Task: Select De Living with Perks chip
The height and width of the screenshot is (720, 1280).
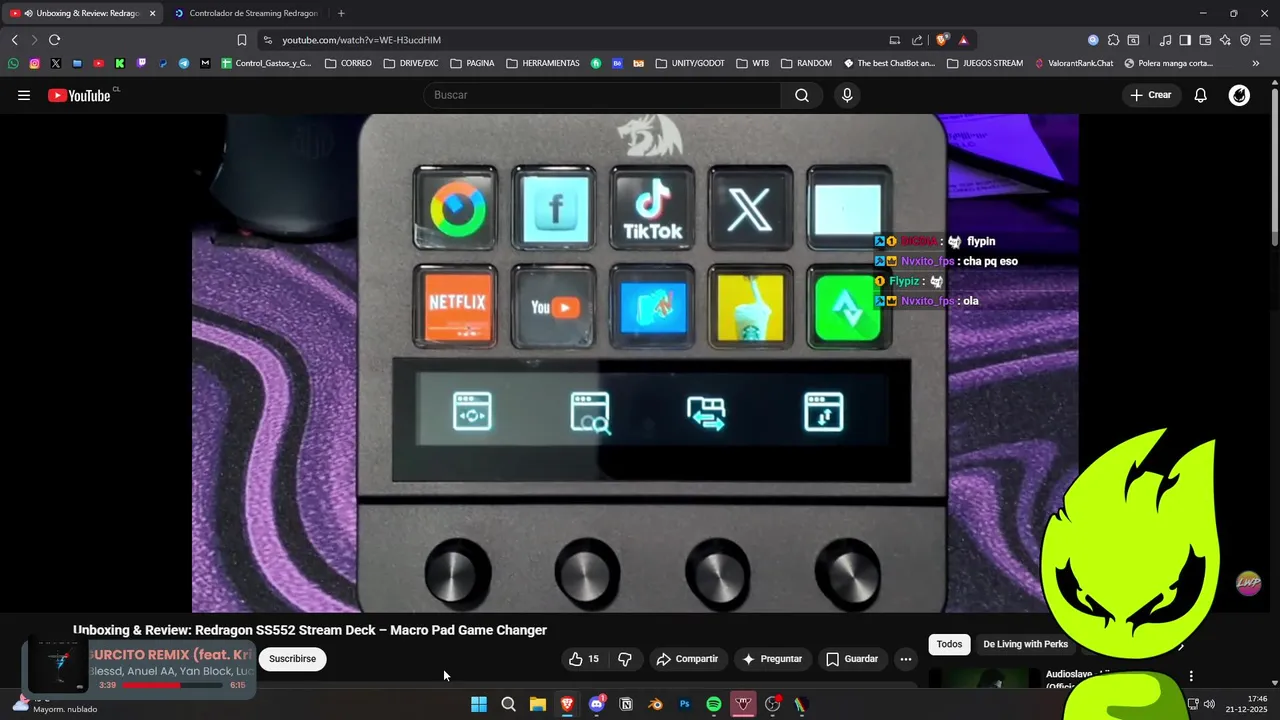Action: (1025, 644)
